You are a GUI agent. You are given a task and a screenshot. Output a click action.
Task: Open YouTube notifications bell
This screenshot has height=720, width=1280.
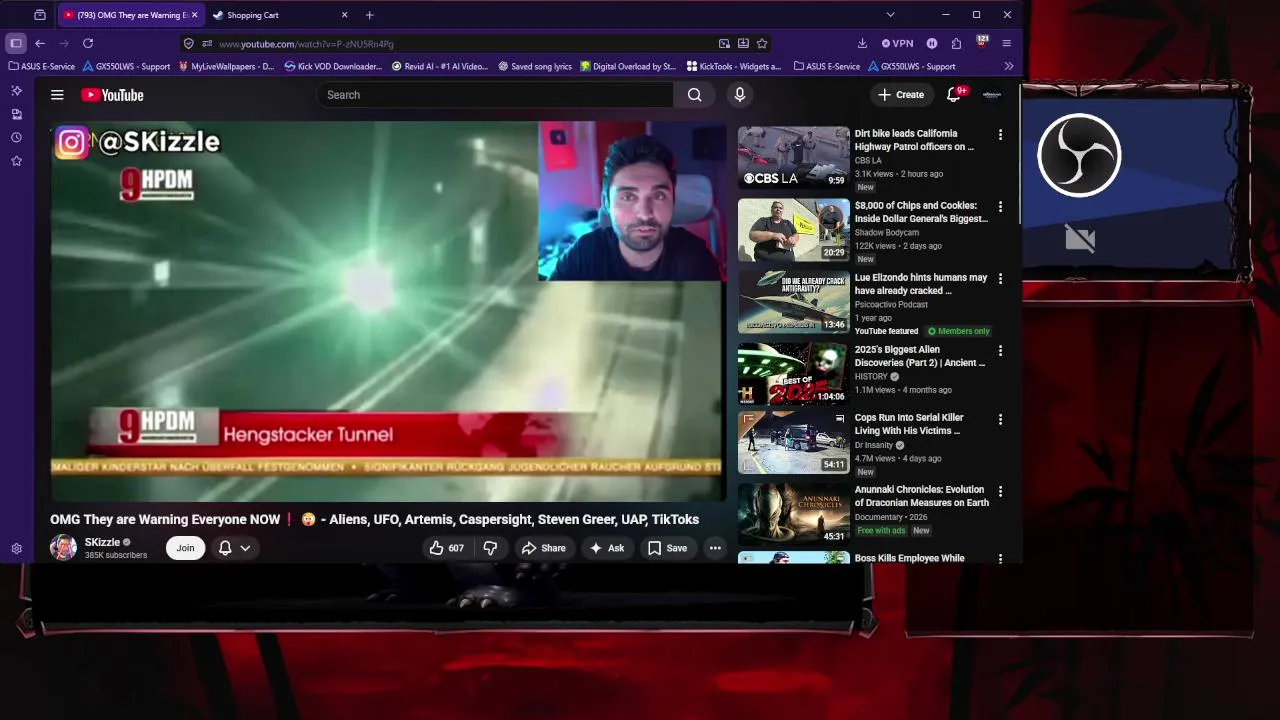(x=954, y=94)
